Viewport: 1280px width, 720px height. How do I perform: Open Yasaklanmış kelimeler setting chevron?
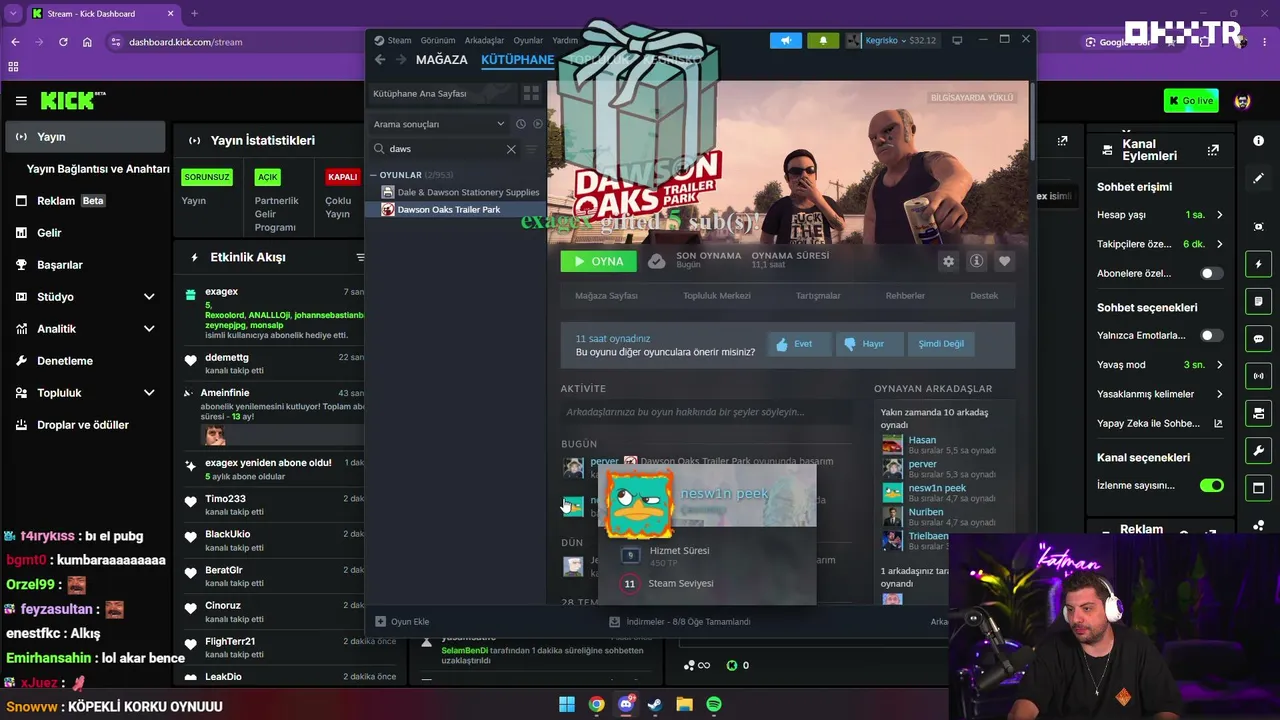1219,394
